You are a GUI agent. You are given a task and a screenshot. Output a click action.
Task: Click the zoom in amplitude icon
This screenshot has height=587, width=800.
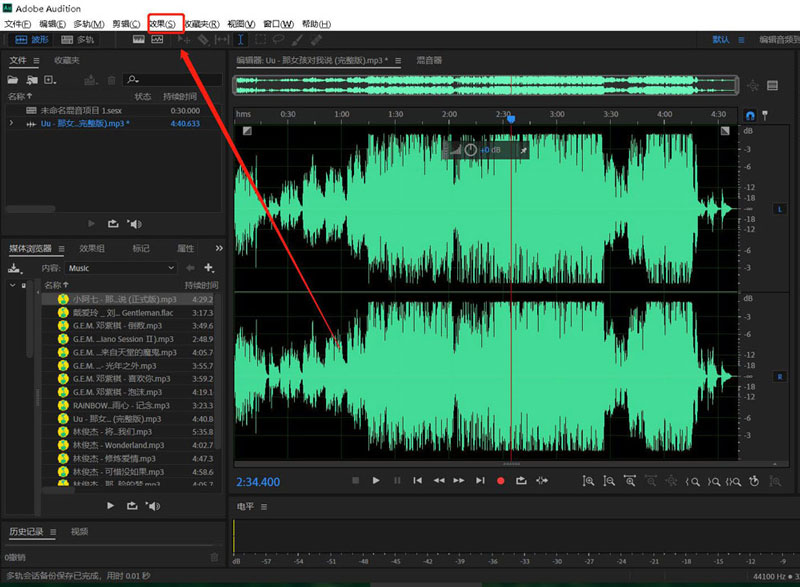click(x=588, y=481)
